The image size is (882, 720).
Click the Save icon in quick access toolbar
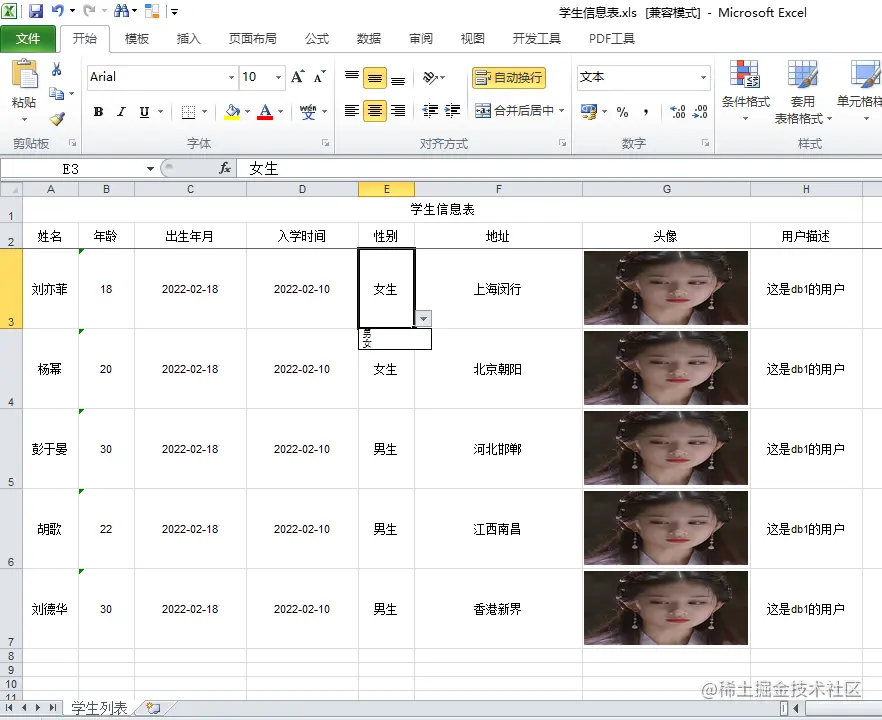[35, 11]
